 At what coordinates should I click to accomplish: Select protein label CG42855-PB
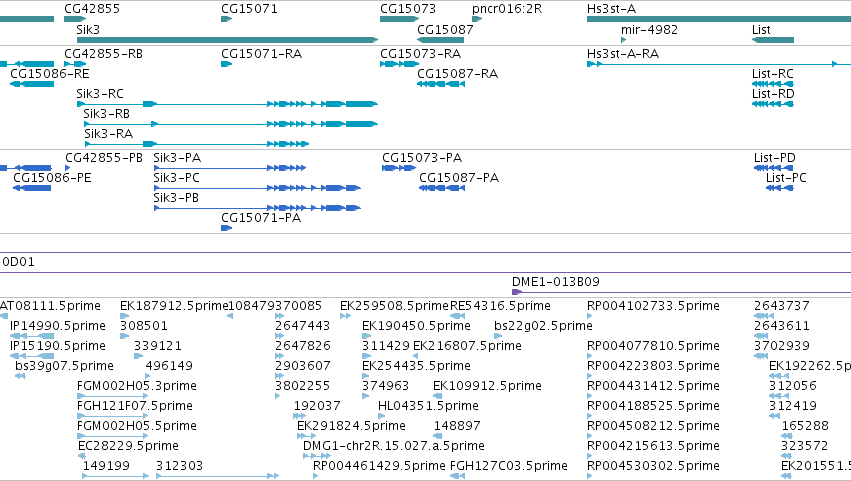coord(104,158)
